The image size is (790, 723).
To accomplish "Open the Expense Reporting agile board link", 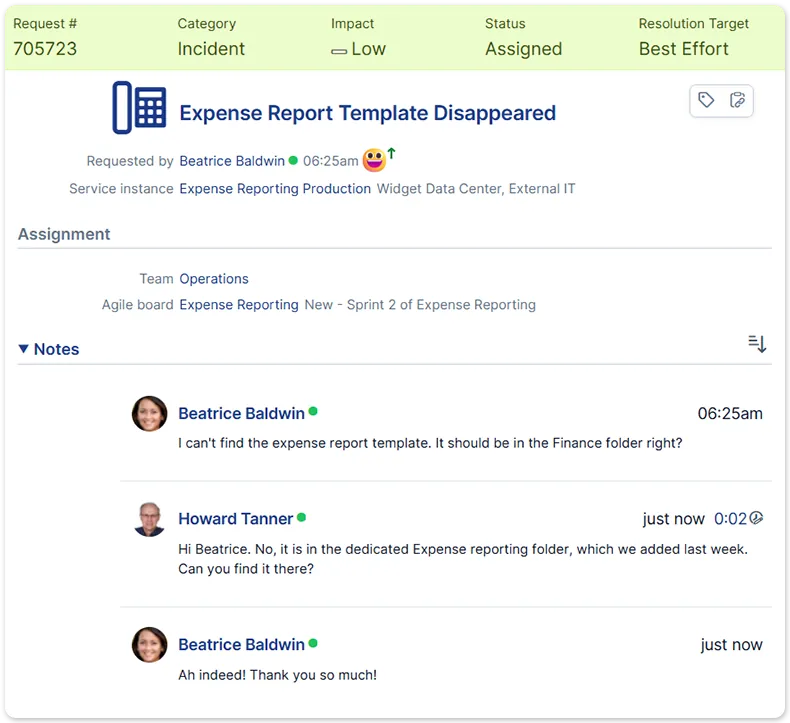I will click(239, 304).
